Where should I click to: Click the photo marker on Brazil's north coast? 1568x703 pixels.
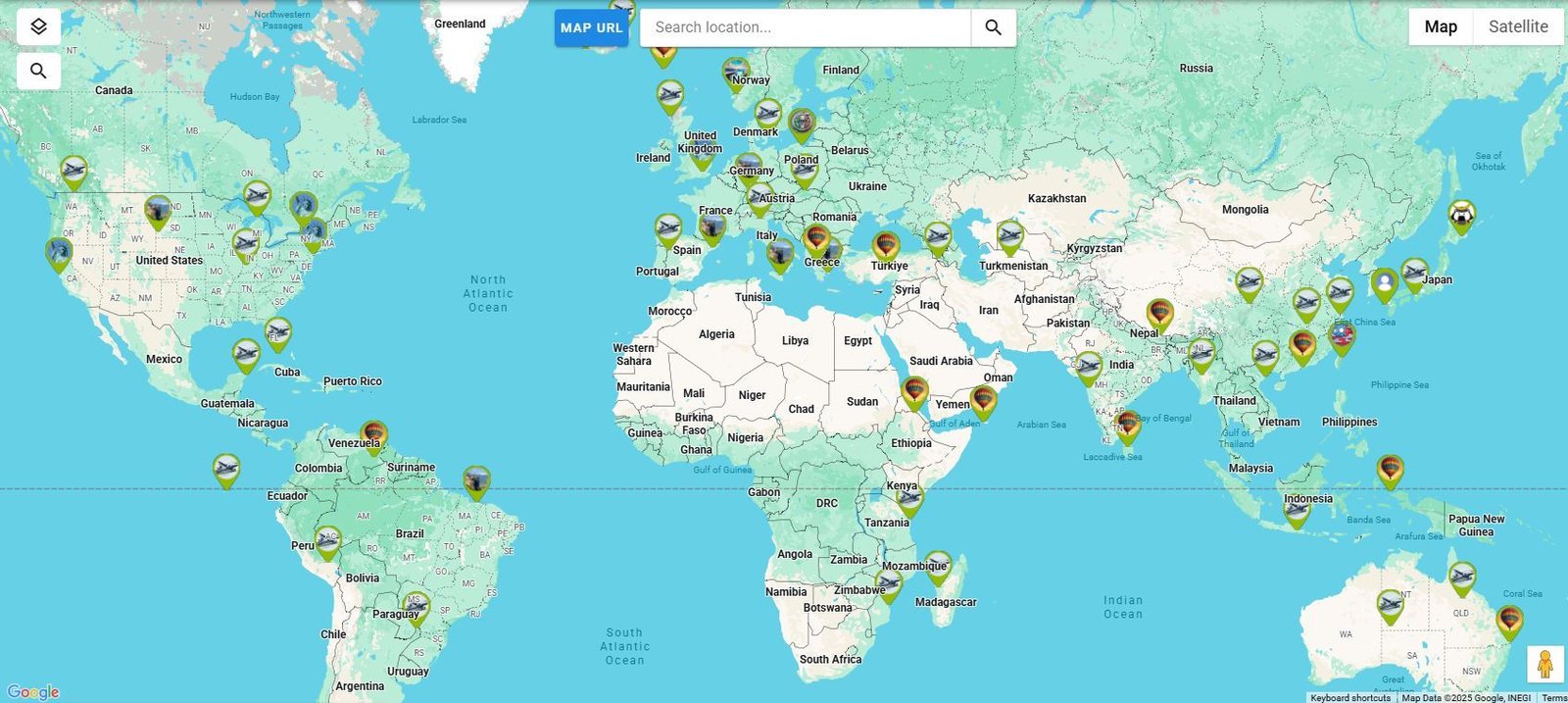[x=476, y=482]
